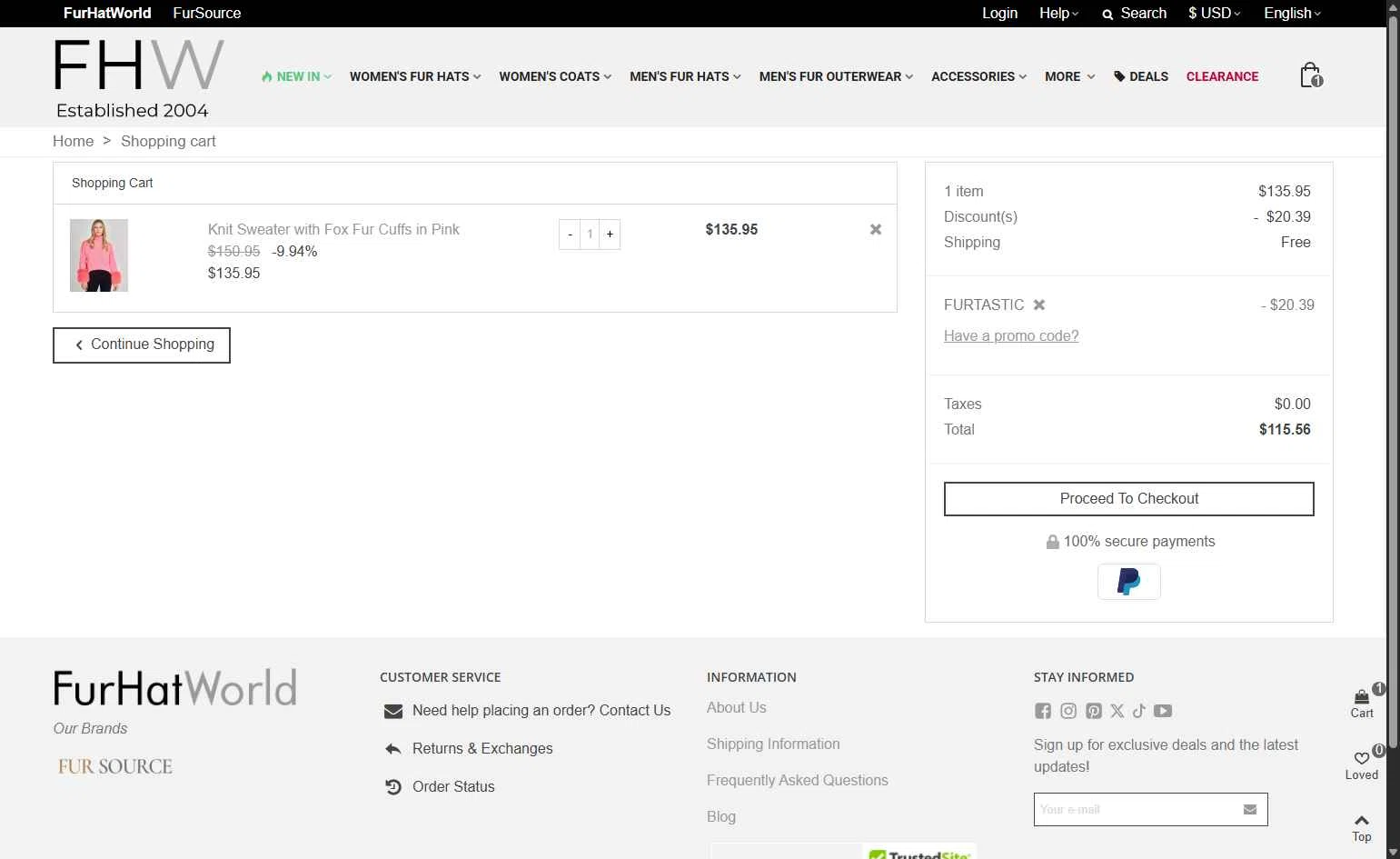Click the Fur Source brand logo
Image resolution: width=1400 pixels, height=859 pixels.
(x=115, y=766)
